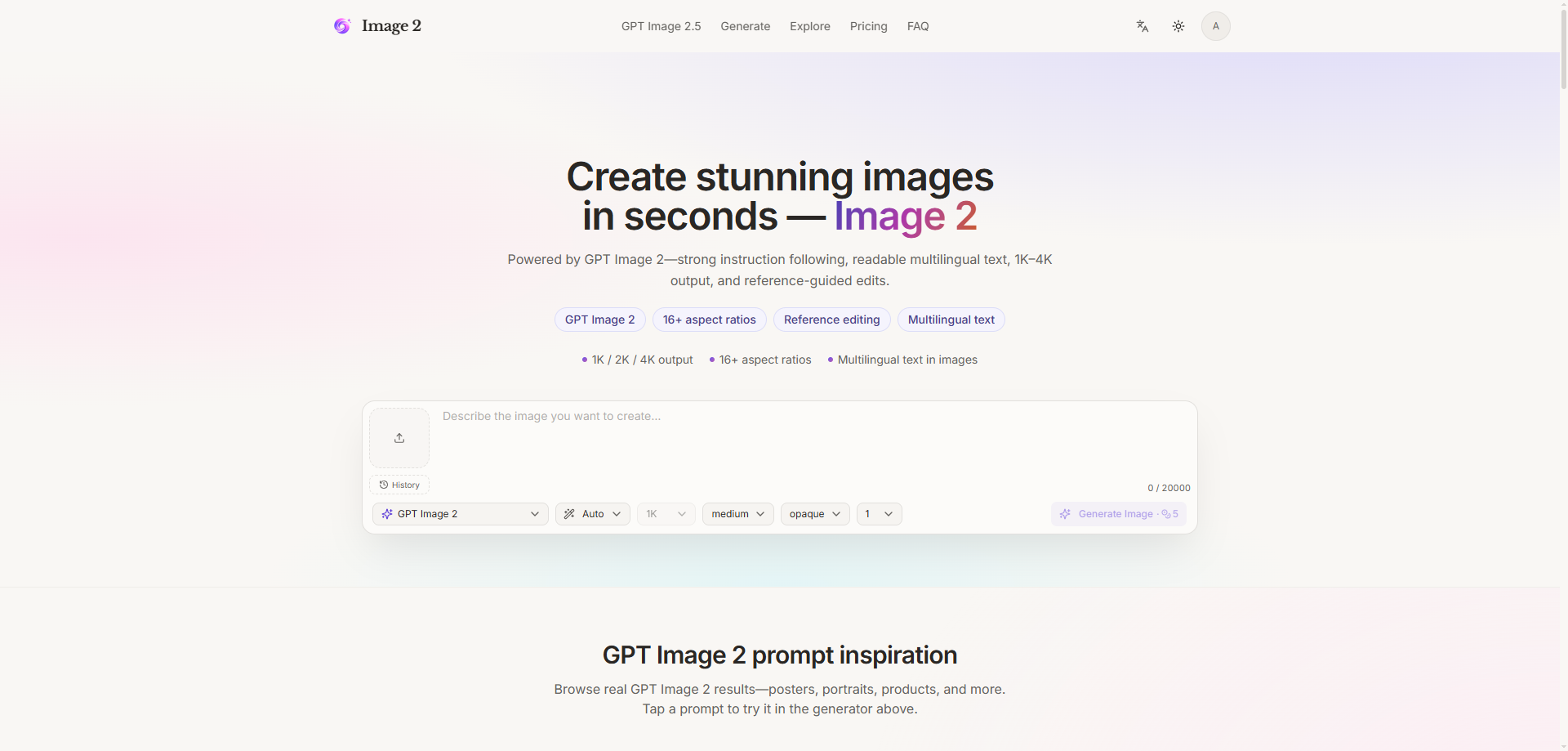Expand the image count dropdown showing 1
1568x751 pixels.
880,514
